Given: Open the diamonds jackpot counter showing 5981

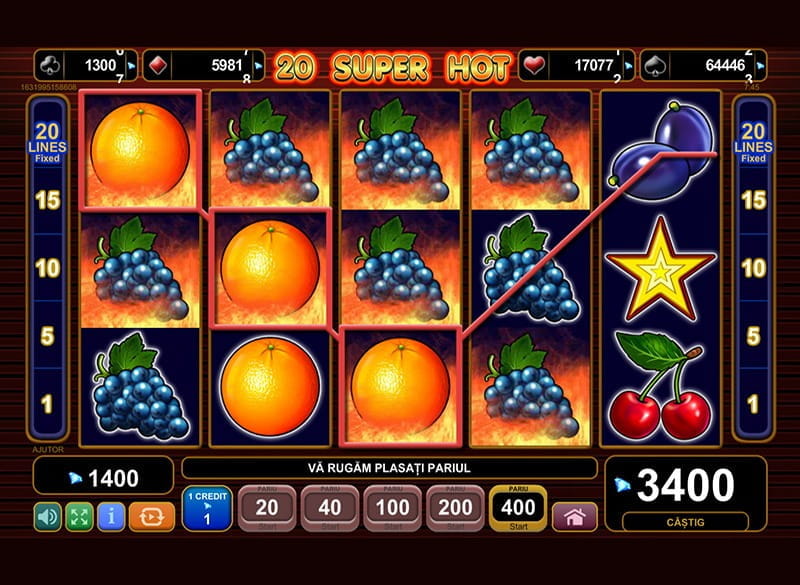Looking at the screenshot, I should [204, 65].
